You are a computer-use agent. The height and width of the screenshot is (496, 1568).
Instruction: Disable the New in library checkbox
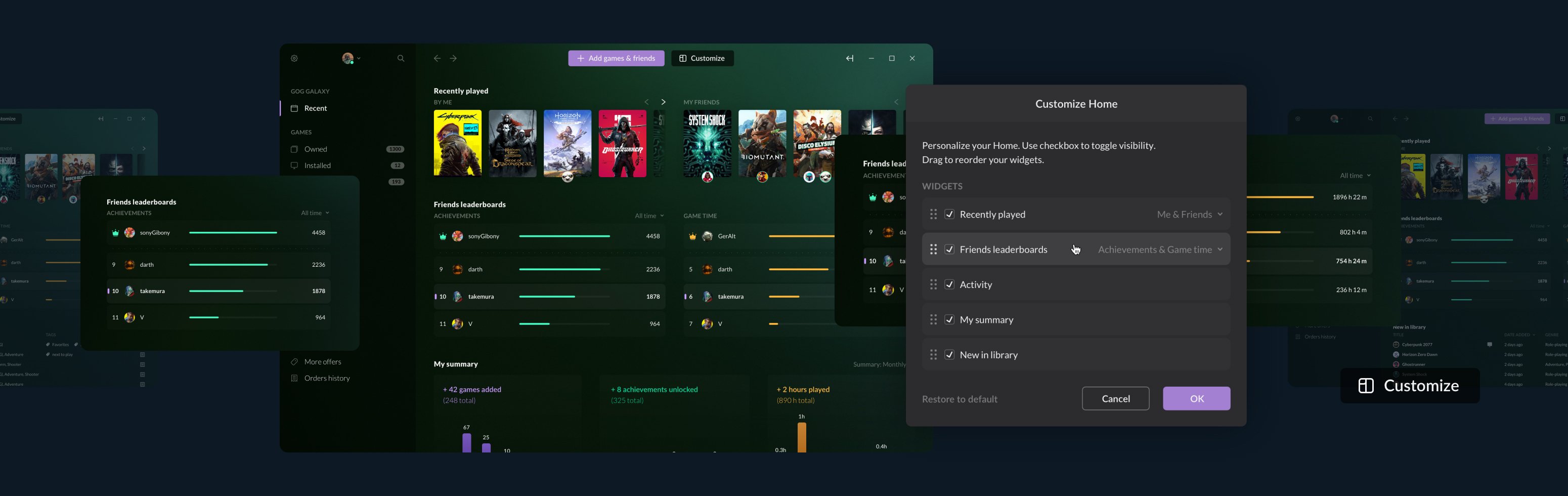coord(949,355)
